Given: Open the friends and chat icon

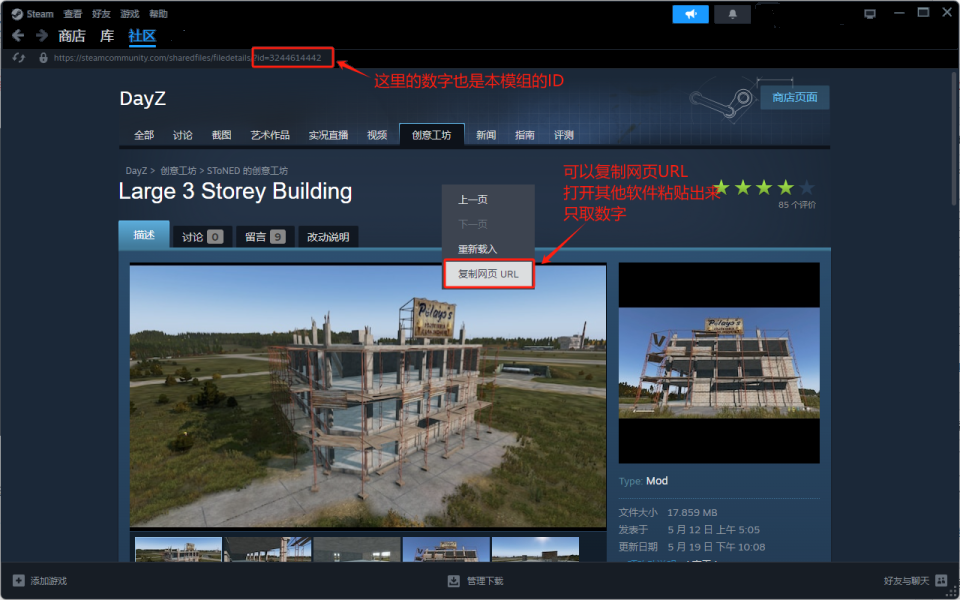Looking at the screenshot, I should pos(941,580).
